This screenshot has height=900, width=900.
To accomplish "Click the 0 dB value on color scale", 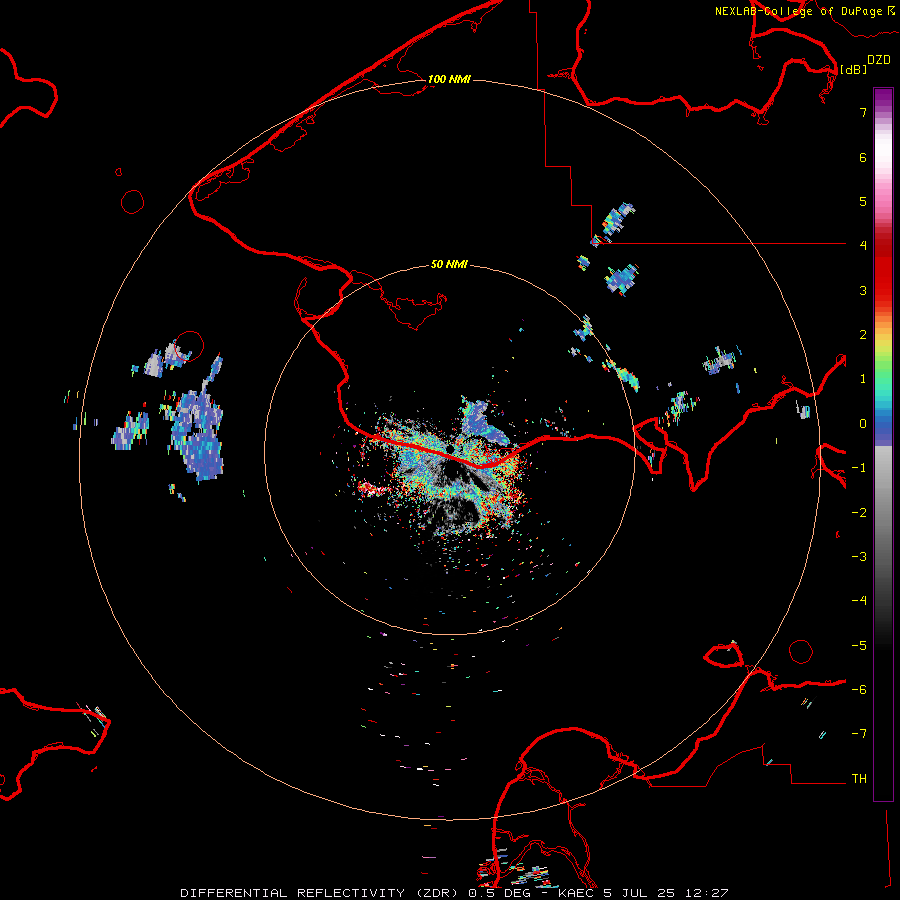I will (863, 424).
